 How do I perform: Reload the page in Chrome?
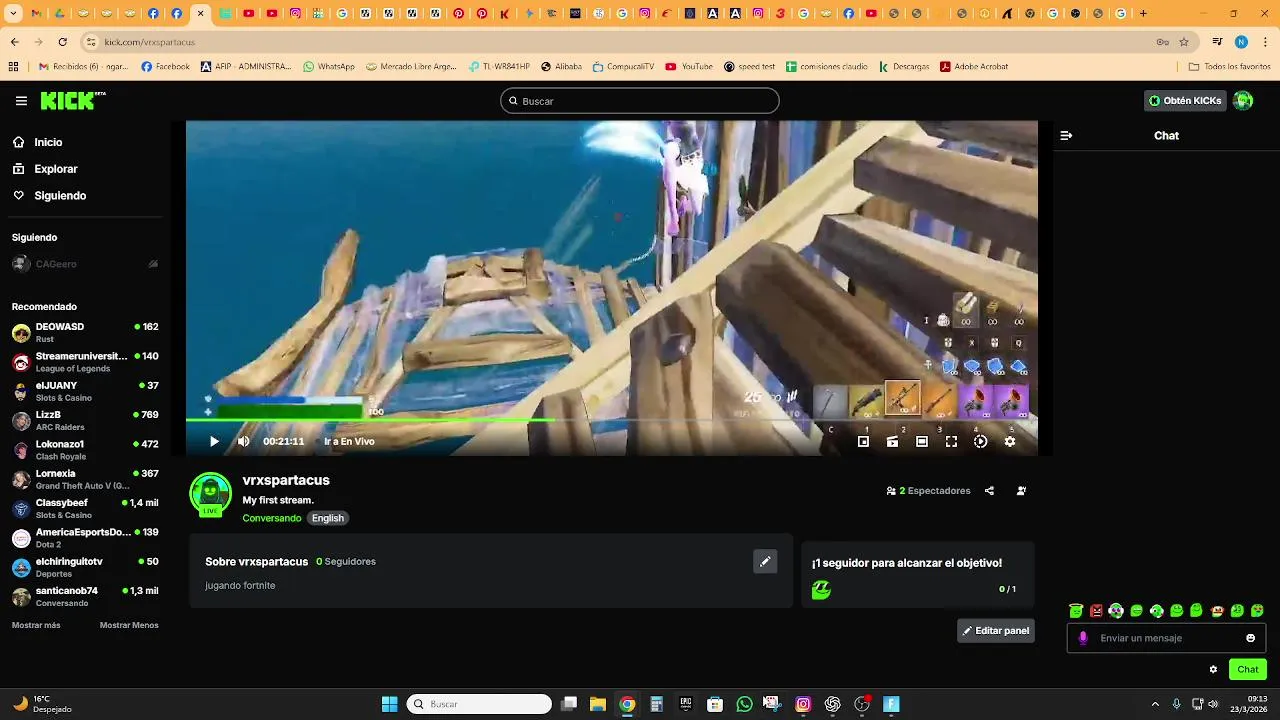62,42
